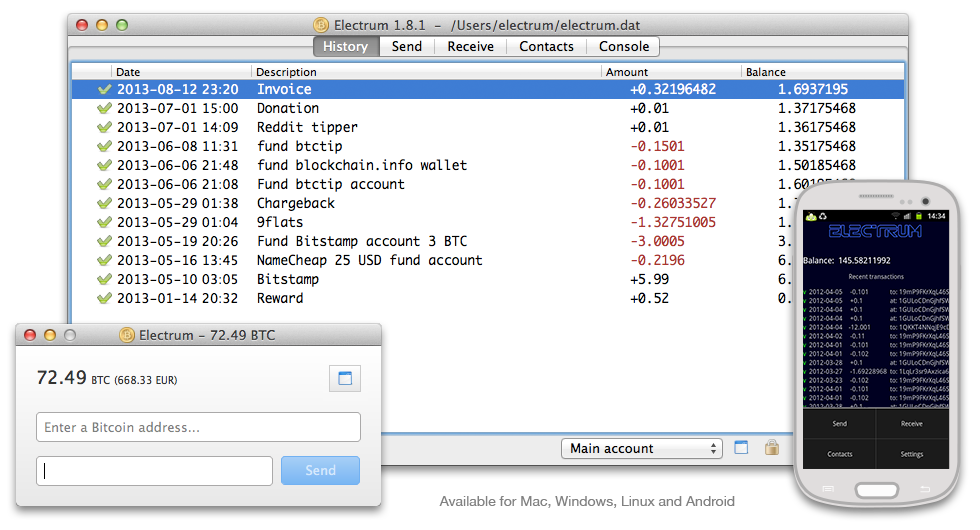Click the window icon button in lite wallet
The height and width of the screenshot is (530, 980).
pos(345,378)
